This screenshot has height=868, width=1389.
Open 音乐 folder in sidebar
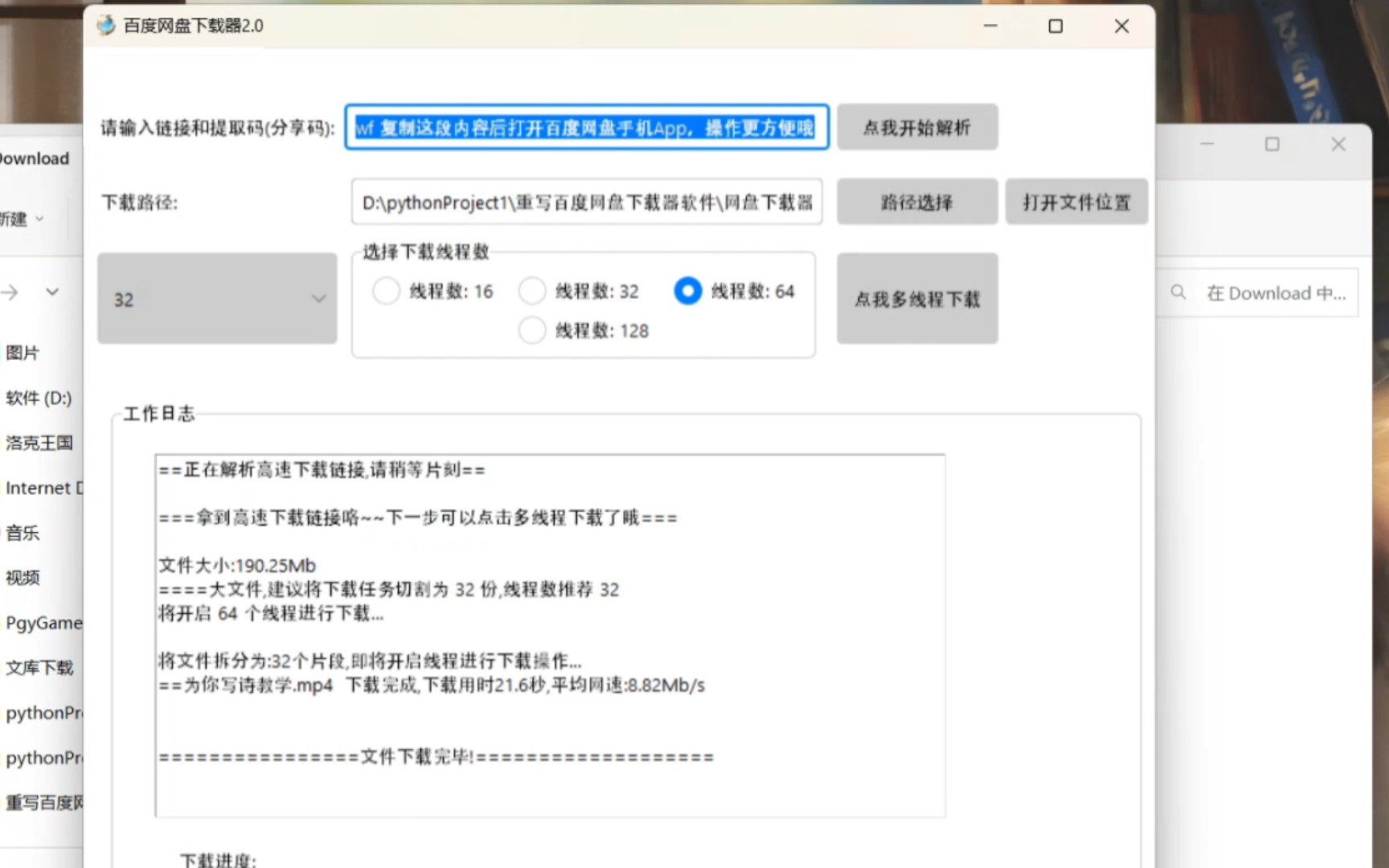coord(23,533)
